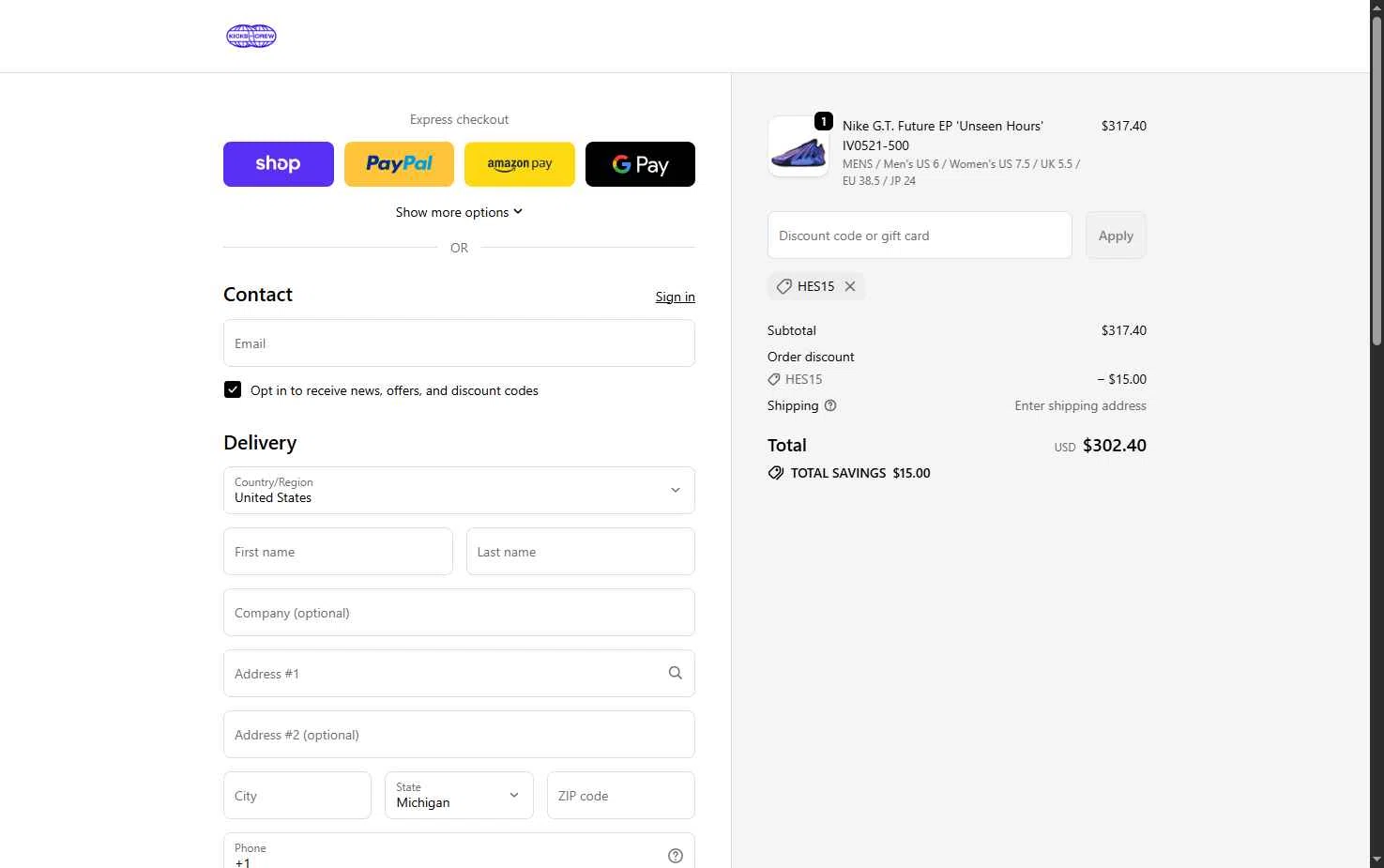Viewport: 1384px width, 868px height.
Task: Focus the Discount code or gift card field
Action: 919,236
